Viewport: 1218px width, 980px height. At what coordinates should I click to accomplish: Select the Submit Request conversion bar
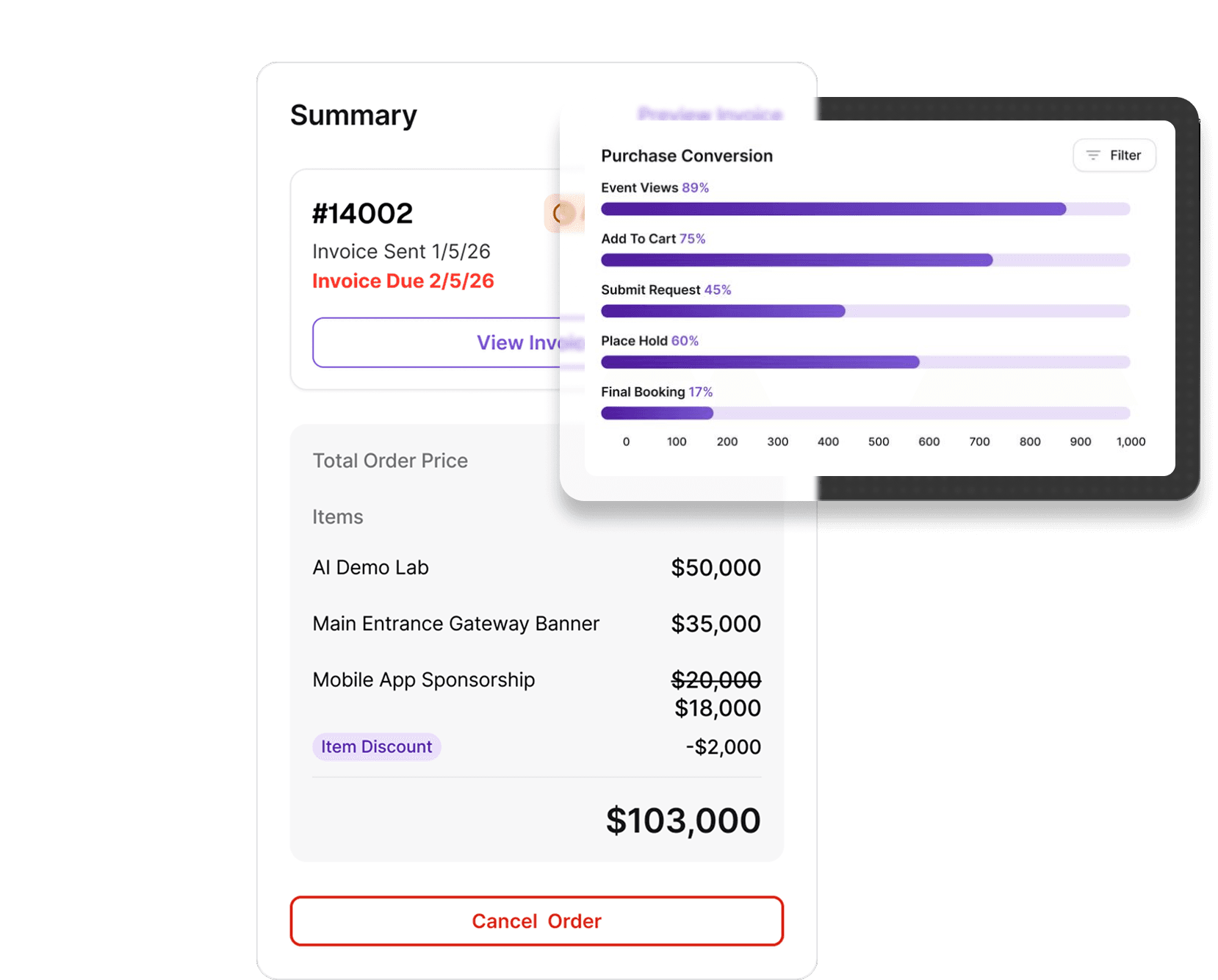[x=724, y=311]
